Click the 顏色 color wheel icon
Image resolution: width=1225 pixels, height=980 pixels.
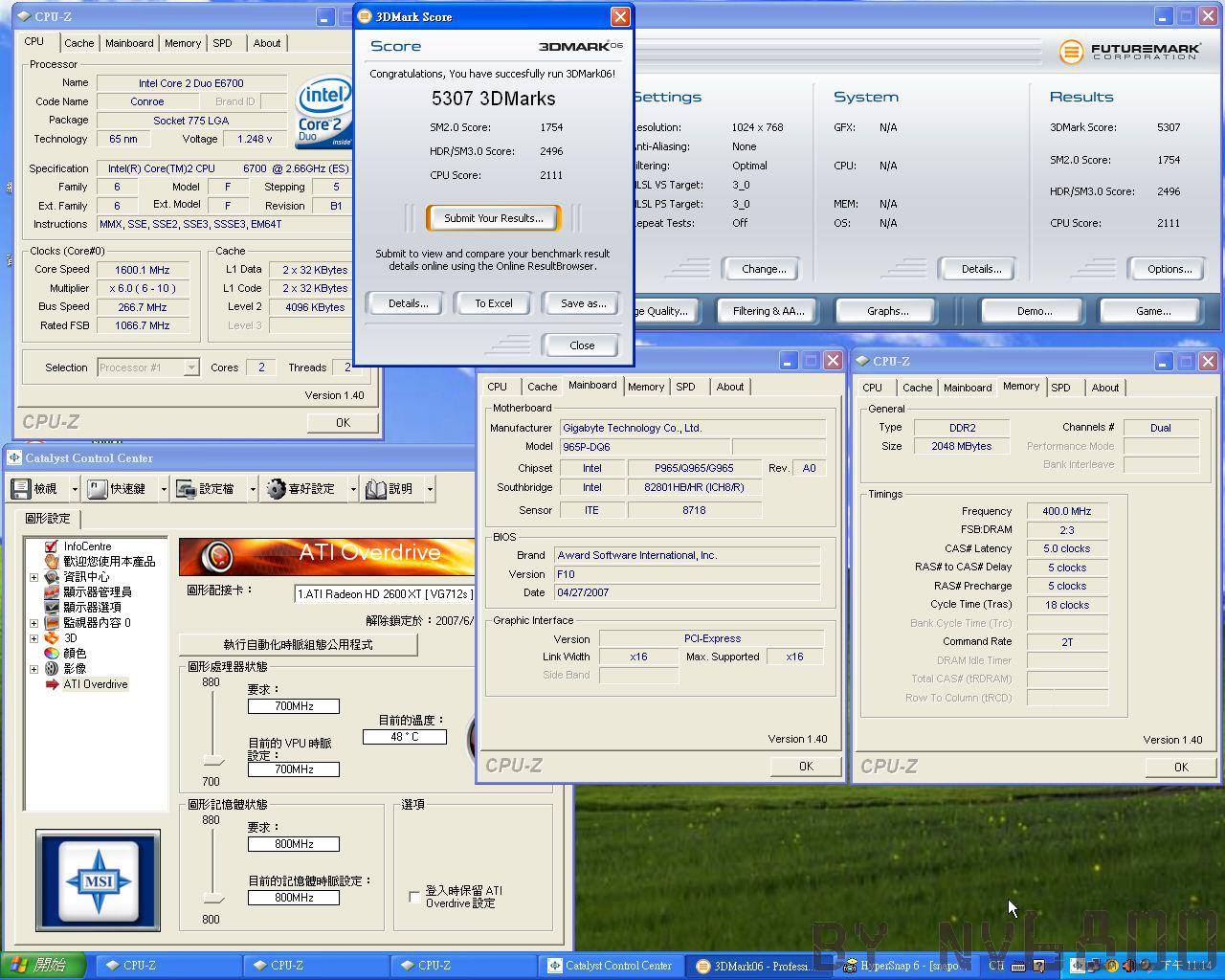(x=52, y=654)
